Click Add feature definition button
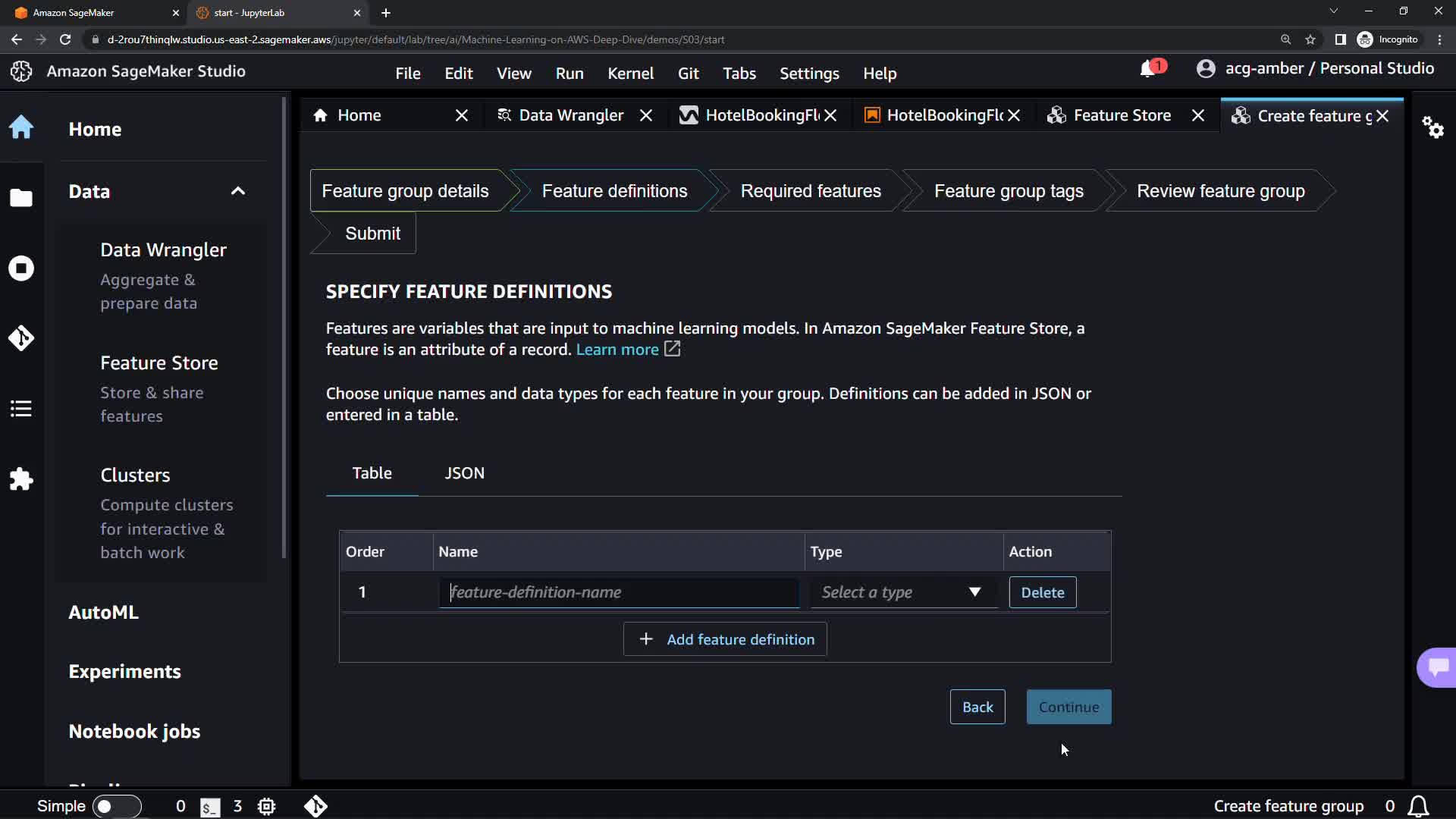Screen dimensions: 1456x819 tap(725, 639)
